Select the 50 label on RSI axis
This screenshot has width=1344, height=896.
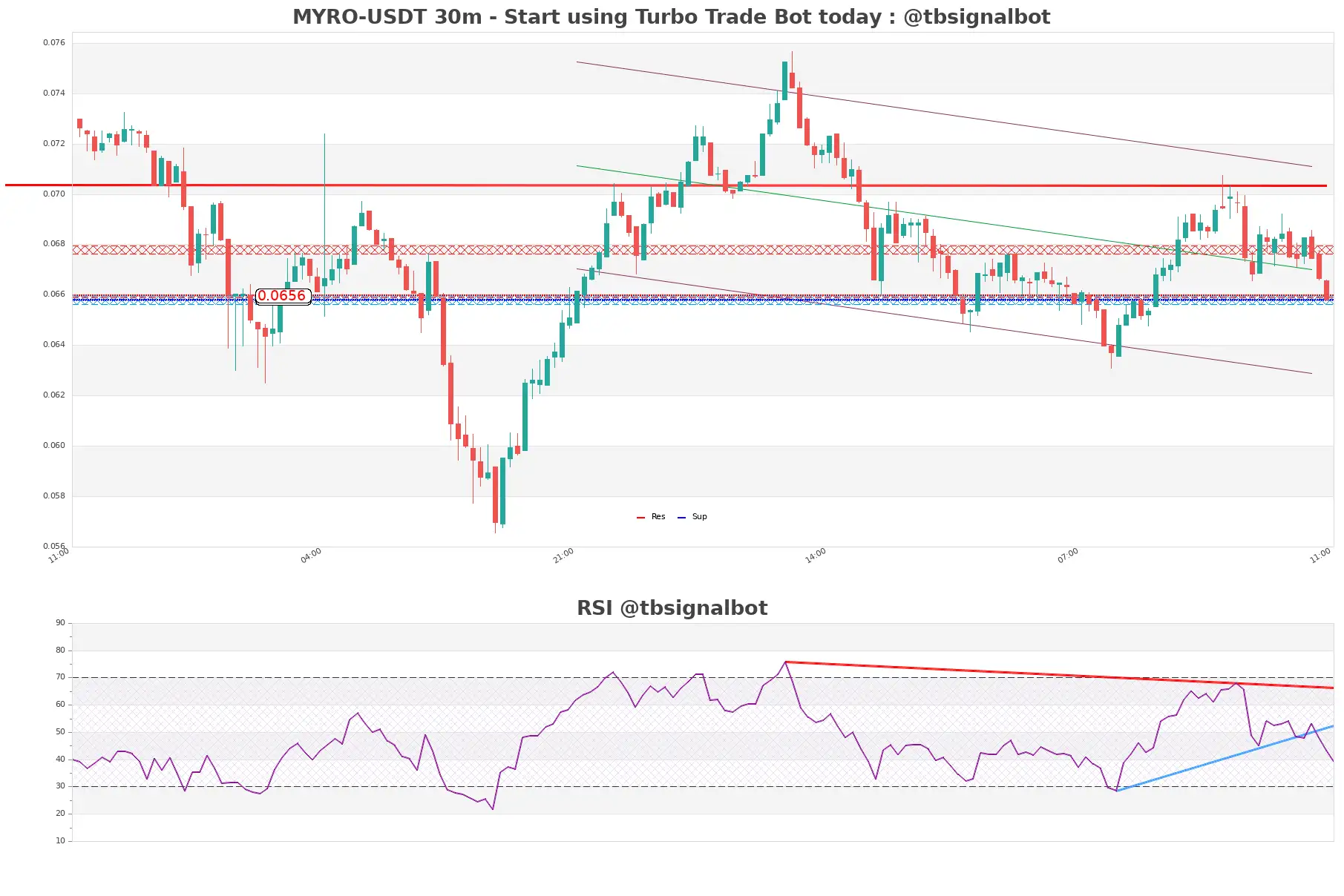coord(60,732)
